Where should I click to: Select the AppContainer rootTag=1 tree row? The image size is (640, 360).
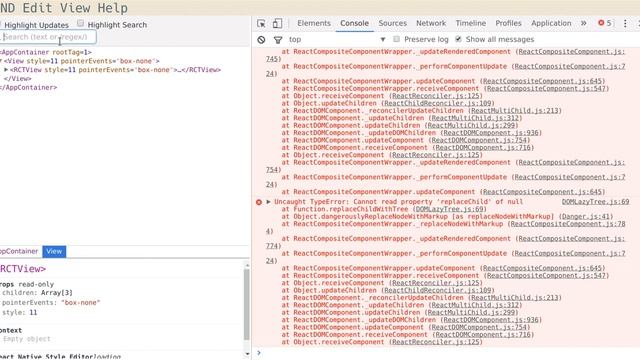[x=46, y=52]
